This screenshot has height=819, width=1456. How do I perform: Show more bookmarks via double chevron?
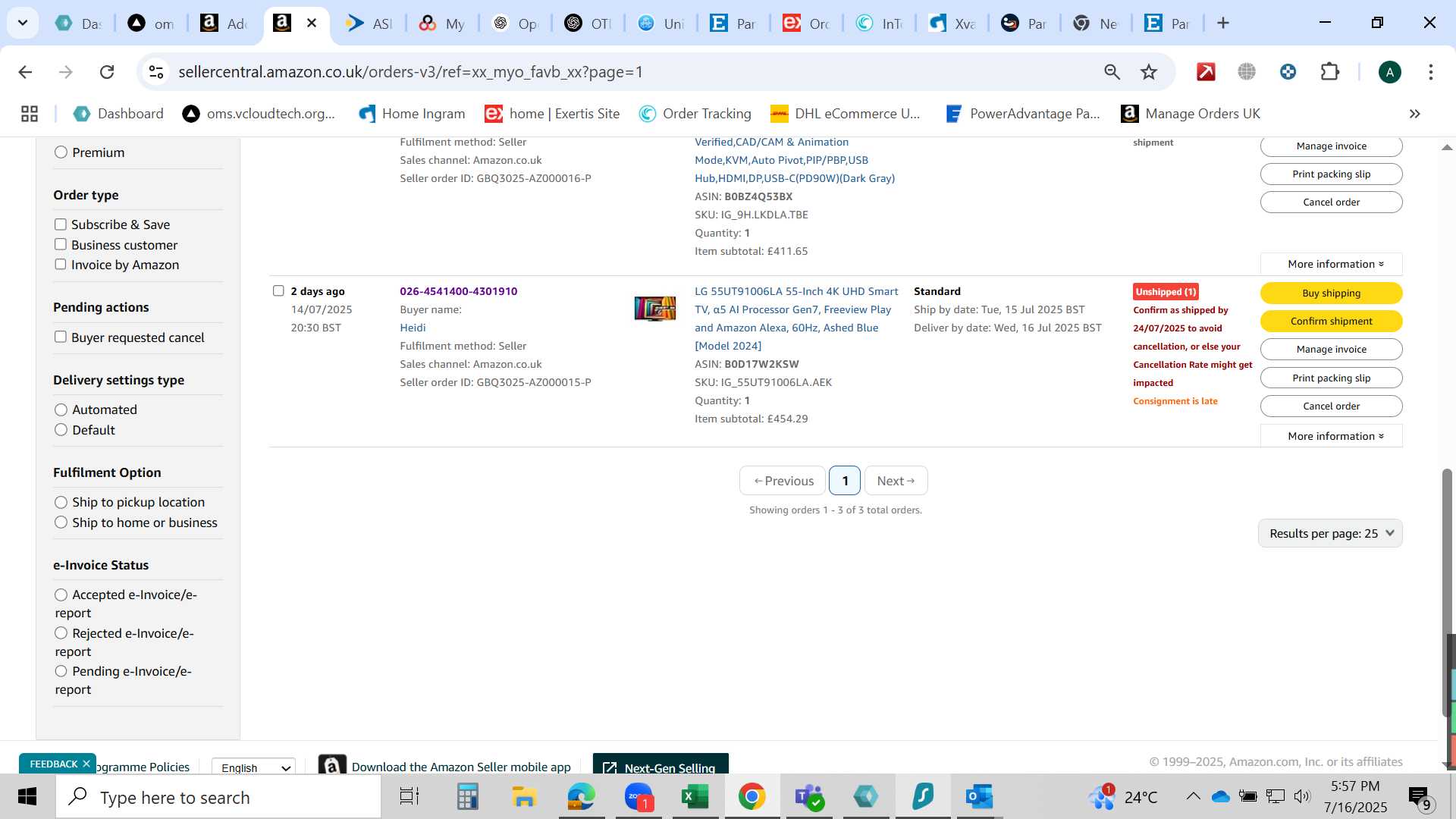1414,114
